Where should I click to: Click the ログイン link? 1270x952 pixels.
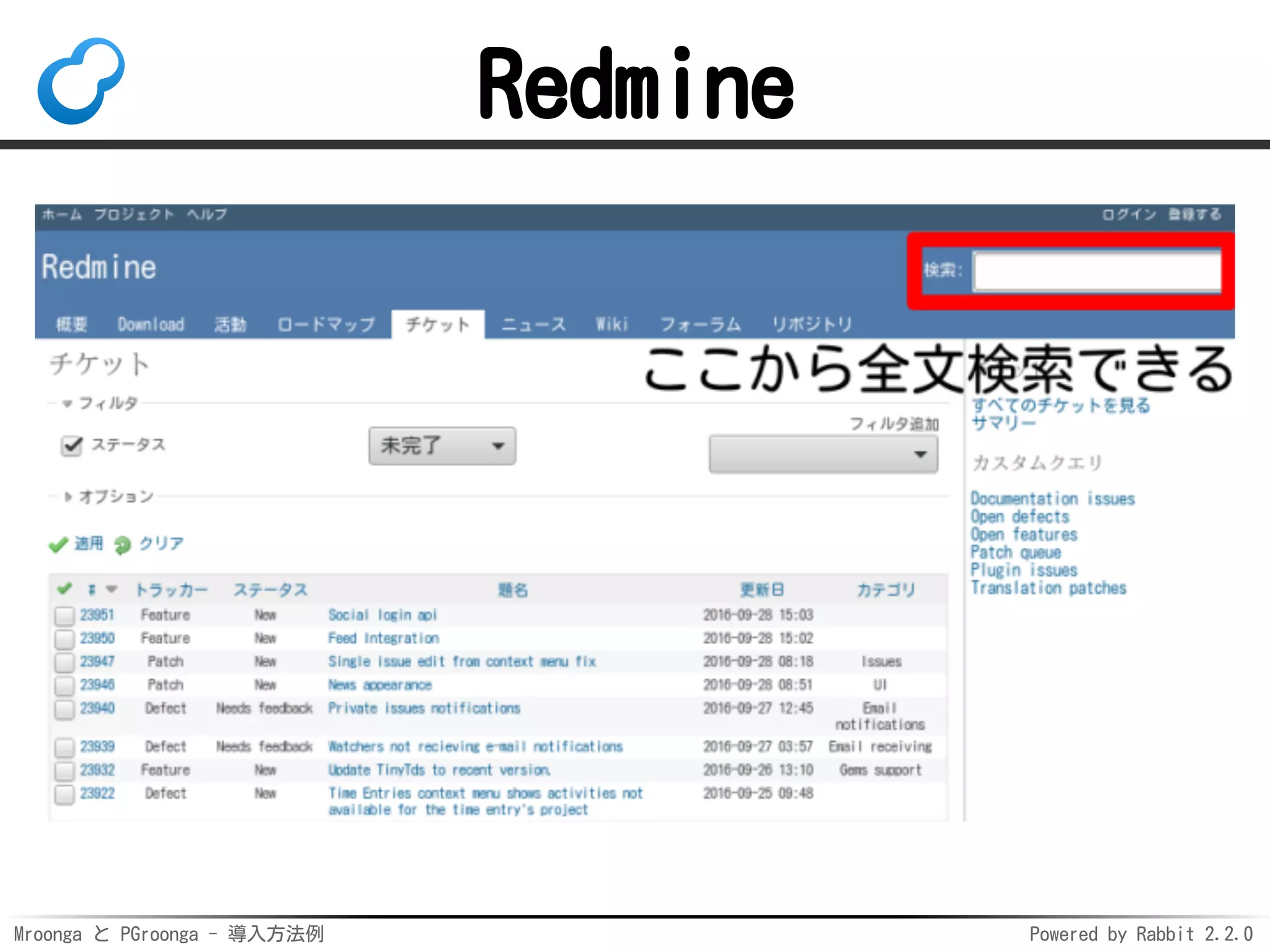pos(1129,214)
